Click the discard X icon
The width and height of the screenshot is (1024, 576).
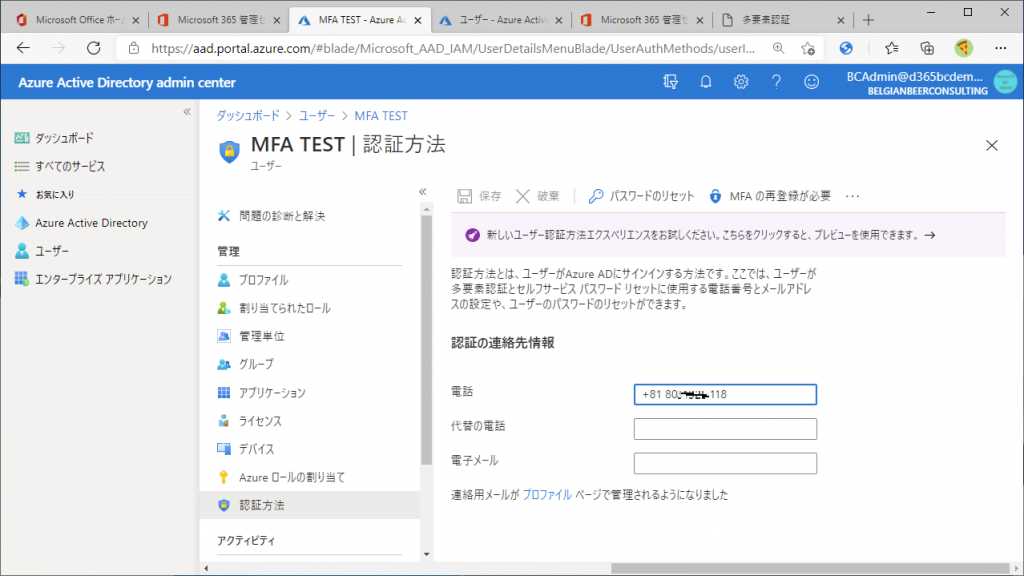tap(522, 196)
